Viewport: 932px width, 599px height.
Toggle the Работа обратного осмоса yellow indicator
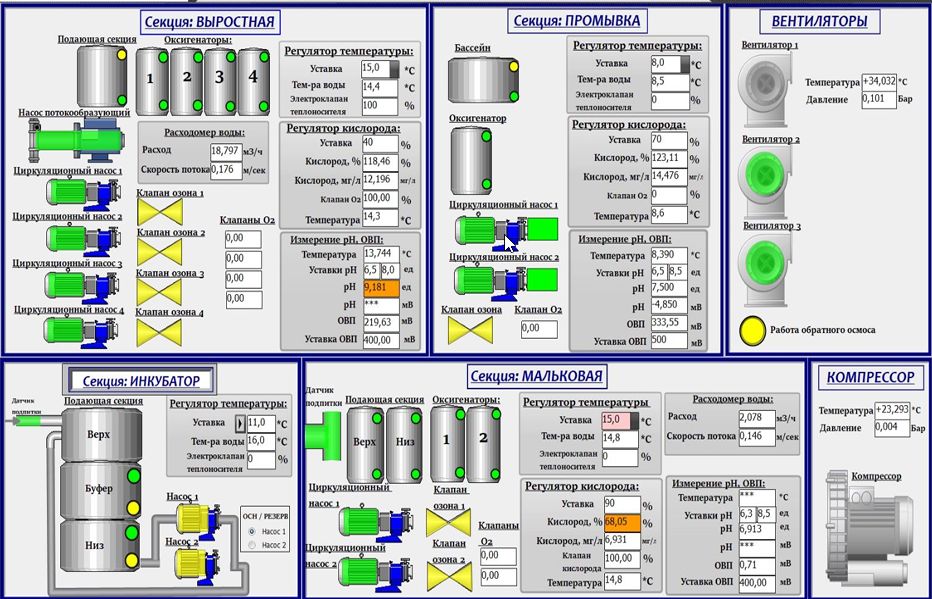pos(752,329)
